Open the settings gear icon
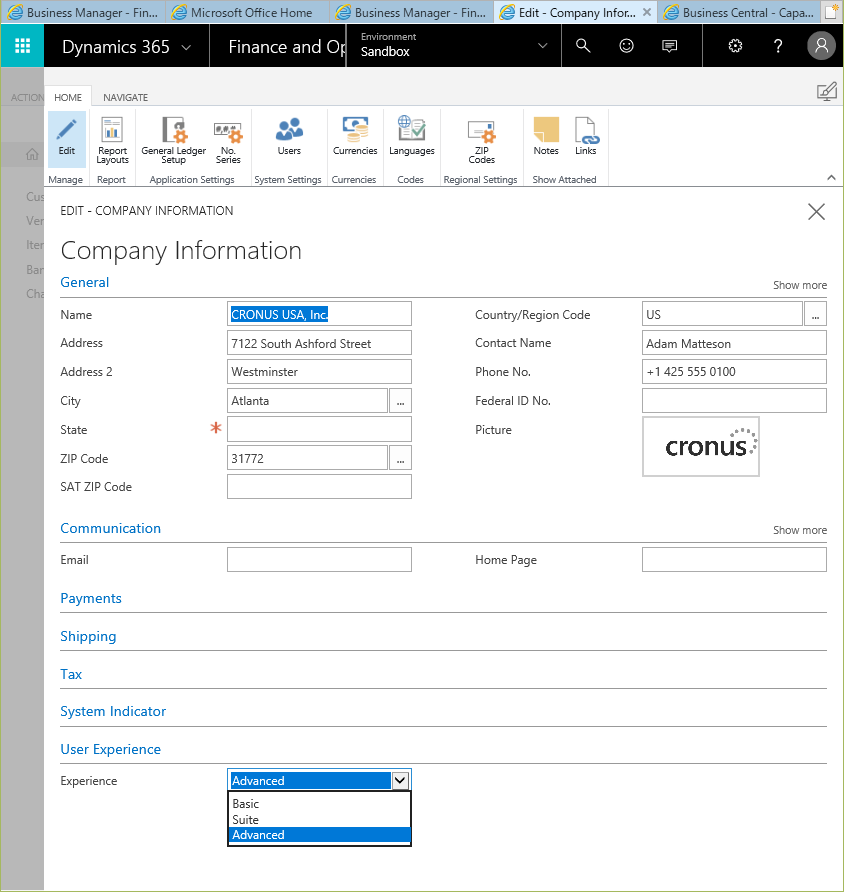 click(x=735, y=46)
